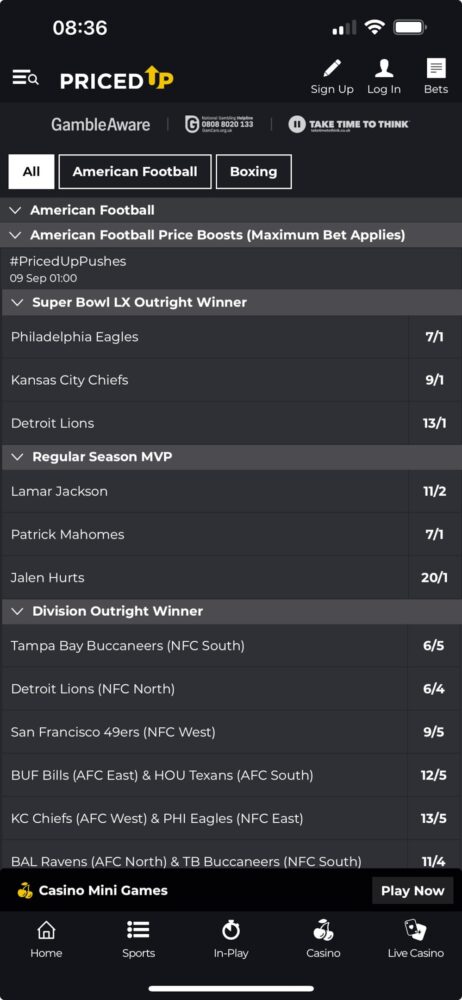The width and height of the screenshot is (462, 1000).
Task: Select Philadelphia Eagles 7/1 odds
Action: (x=434, y=337)
